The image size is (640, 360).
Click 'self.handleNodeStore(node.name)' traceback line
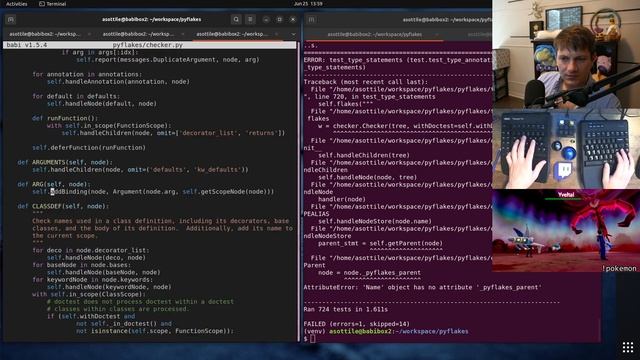[375, 221]
